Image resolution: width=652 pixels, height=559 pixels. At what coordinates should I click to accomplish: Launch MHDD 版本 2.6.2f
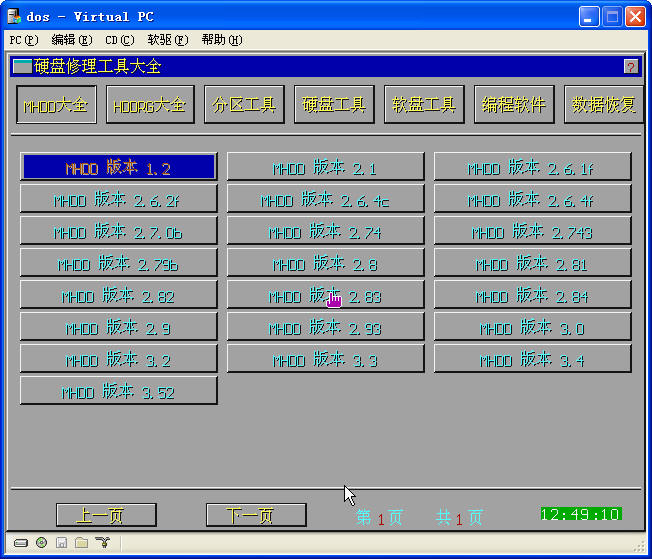119,199
